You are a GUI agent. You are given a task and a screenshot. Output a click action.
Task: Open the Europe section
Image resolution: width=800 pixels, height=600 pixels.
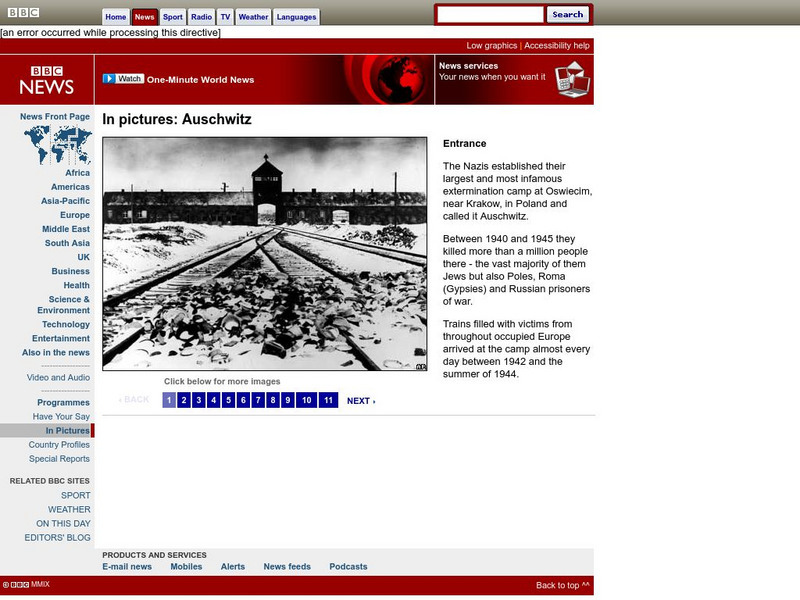click(x=75, y=215)
